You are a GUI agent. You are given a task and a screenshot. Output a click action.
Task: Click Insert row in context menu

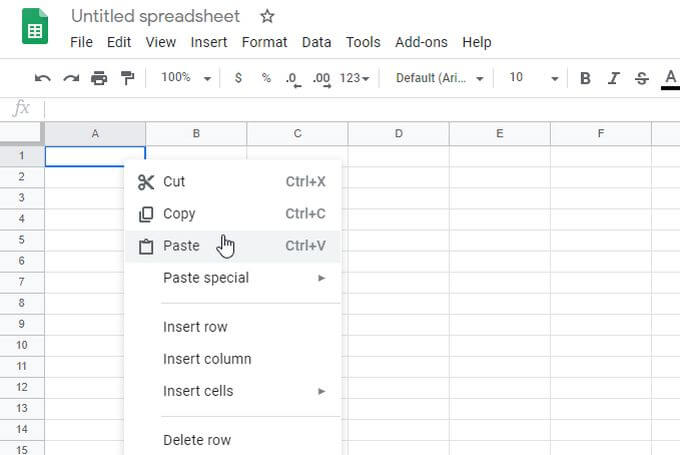(195, 327)
